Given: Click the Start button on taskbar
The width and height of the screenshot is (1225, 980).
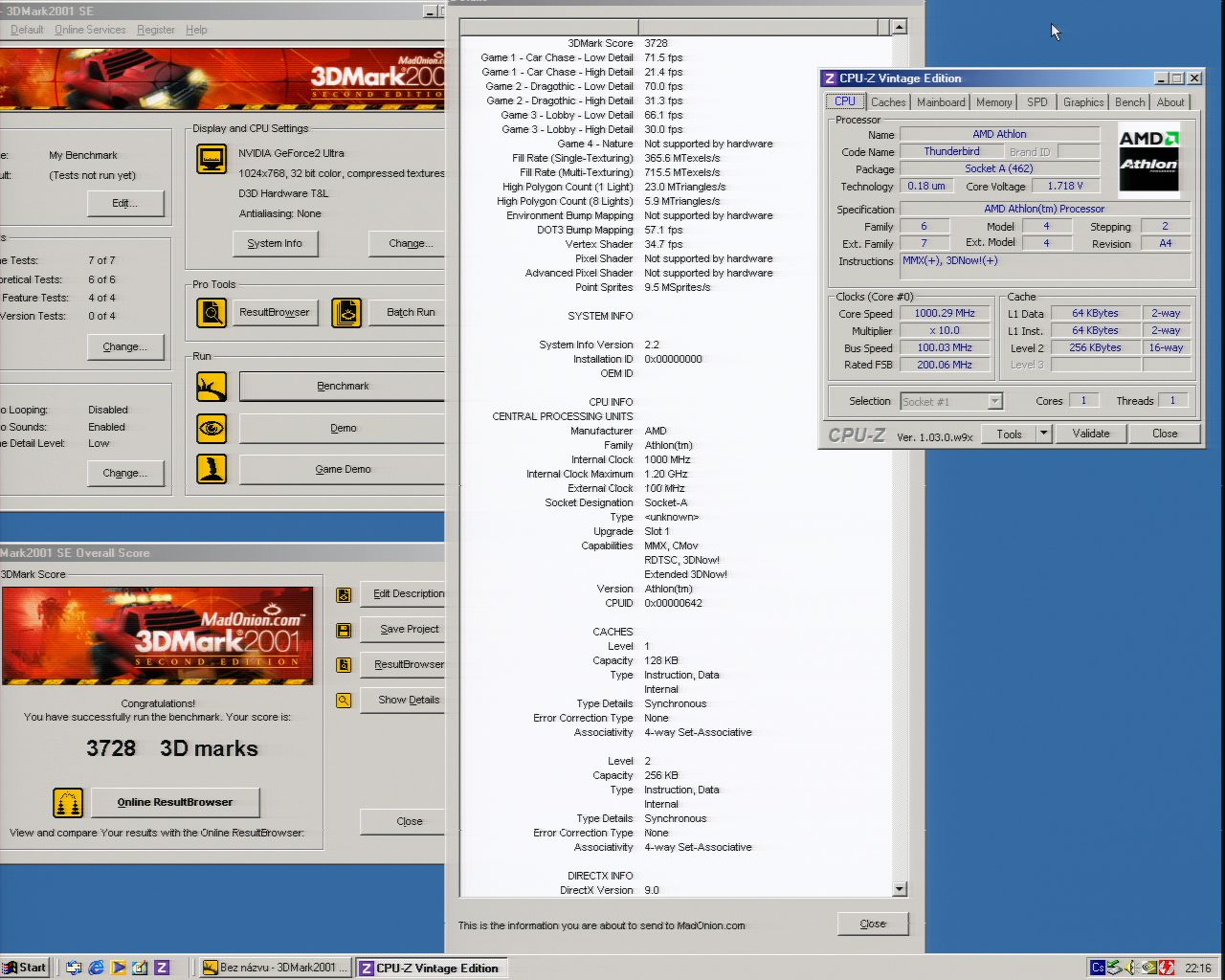Looking at the screenshot, I should pyautogui.click(x=26, y=968).
